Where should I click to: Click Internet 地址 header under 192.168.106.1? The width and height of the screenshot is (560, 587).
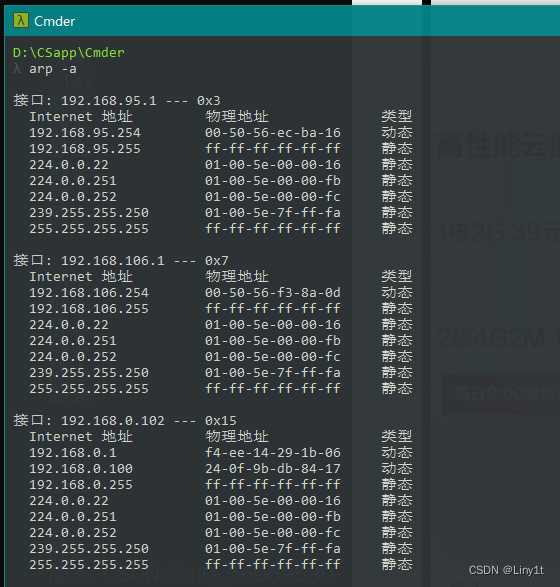coord(81,277)
